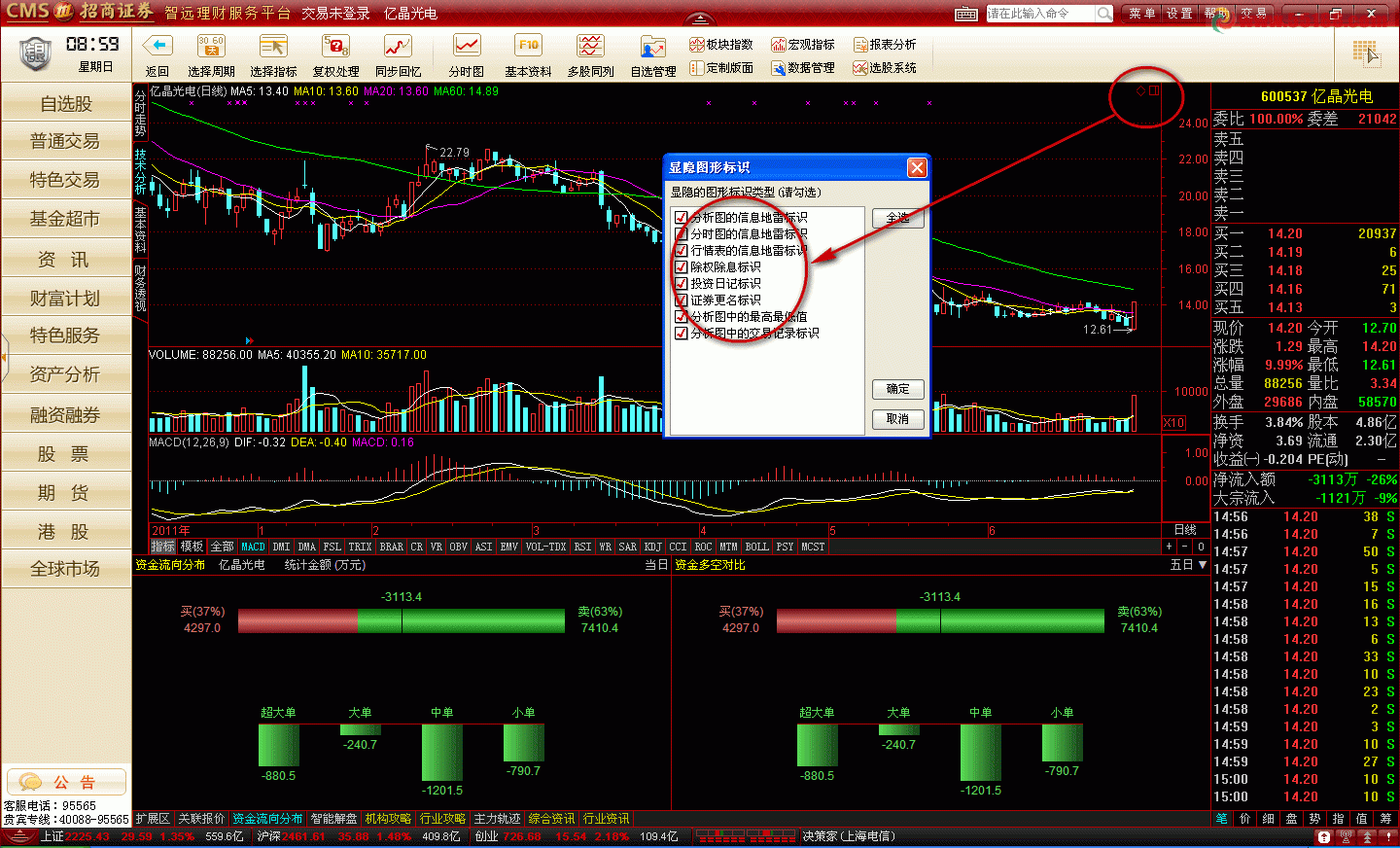Click the 模板 tab beside 指标
This screenshot has width=1400, height=848.
(192, 547)
